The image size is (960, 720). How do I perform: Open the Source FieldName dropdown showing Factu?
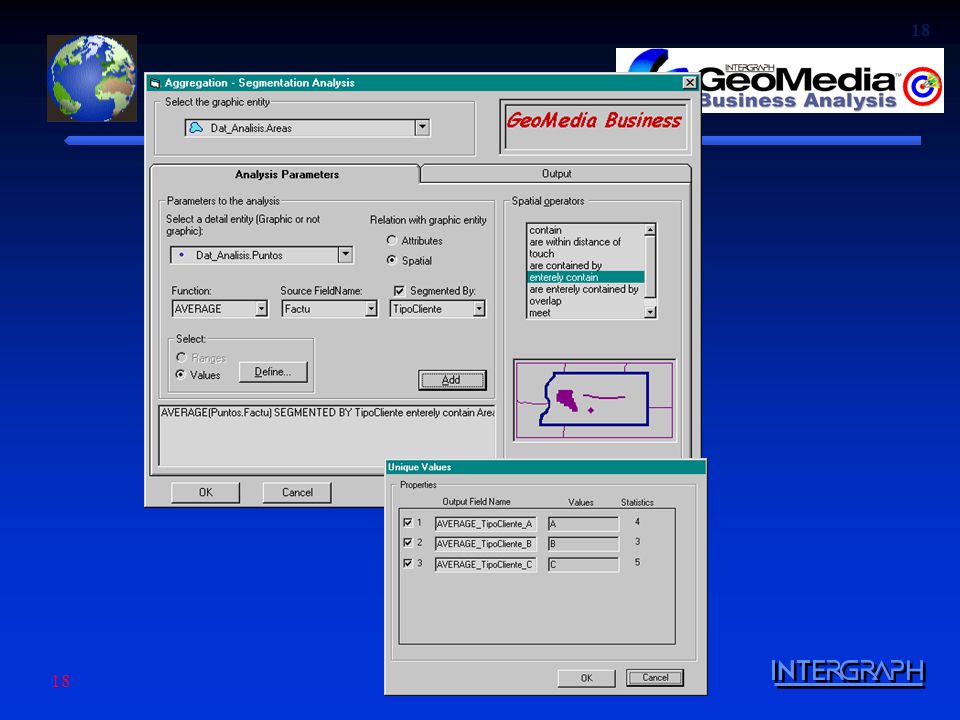(371, 309)
